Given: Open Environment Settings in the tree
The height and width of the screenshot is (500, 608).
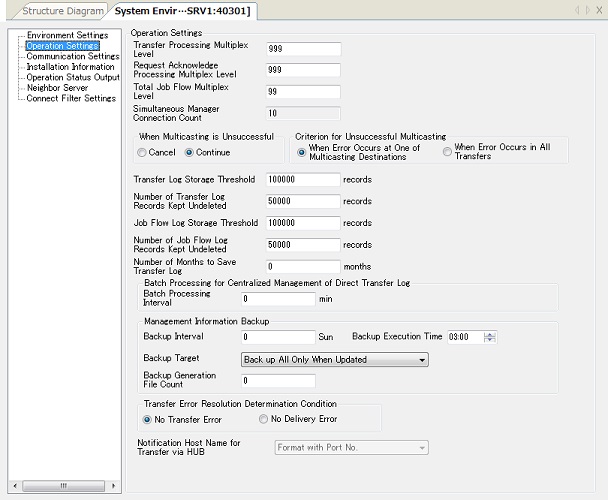Looking at the screenshot, I should [x=67, y=35].
